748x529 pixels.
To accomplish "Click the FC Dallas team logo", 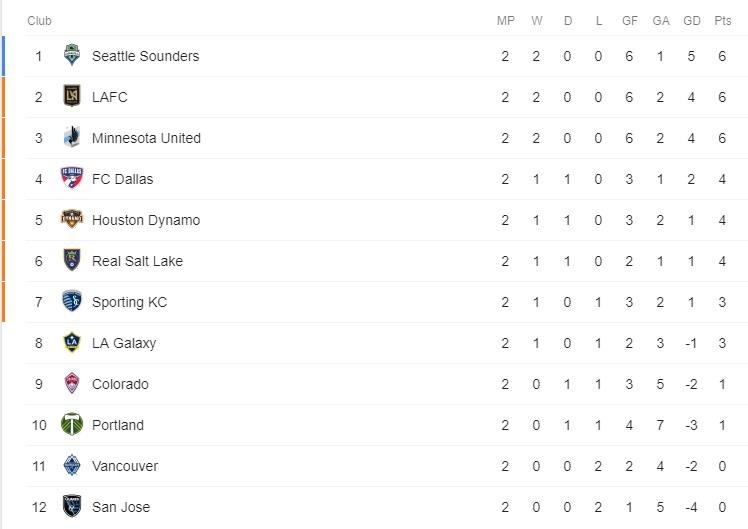I will pyautogui.click(x=72, y=179).
